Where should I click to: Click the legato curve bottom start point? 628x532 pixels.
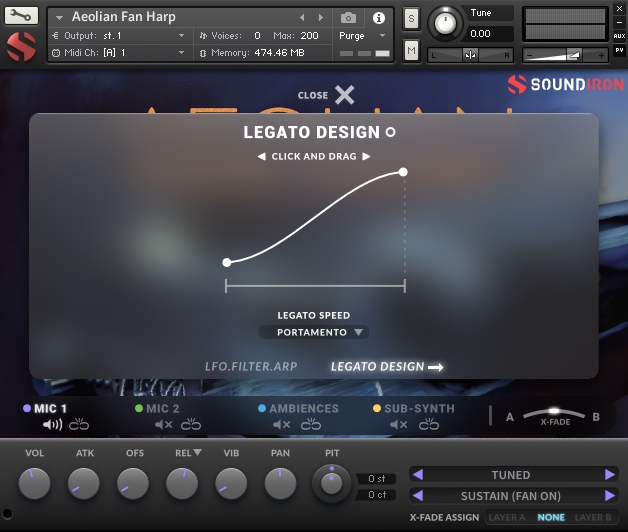227,262
